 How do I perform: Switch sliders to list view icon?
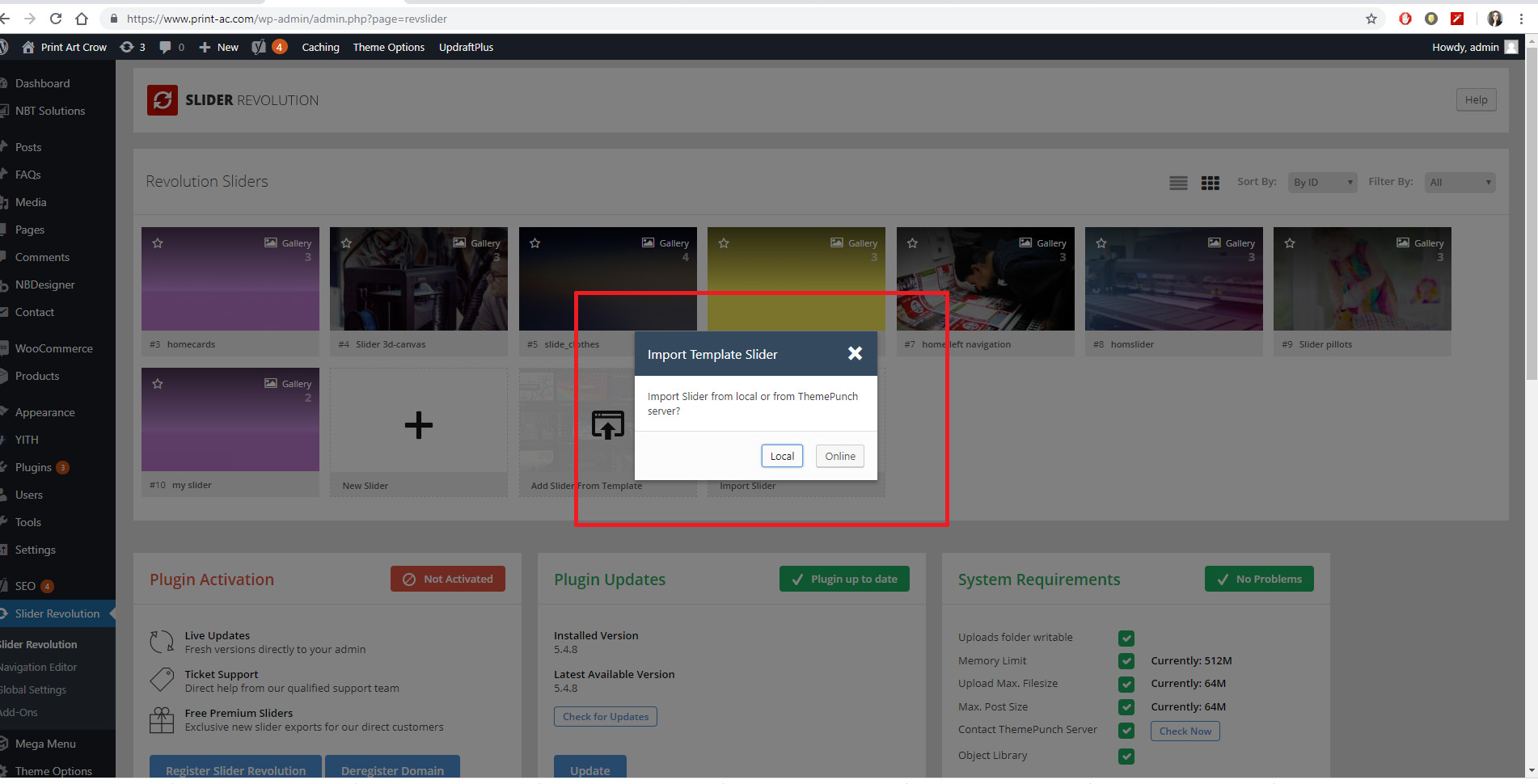[1178, 183]
